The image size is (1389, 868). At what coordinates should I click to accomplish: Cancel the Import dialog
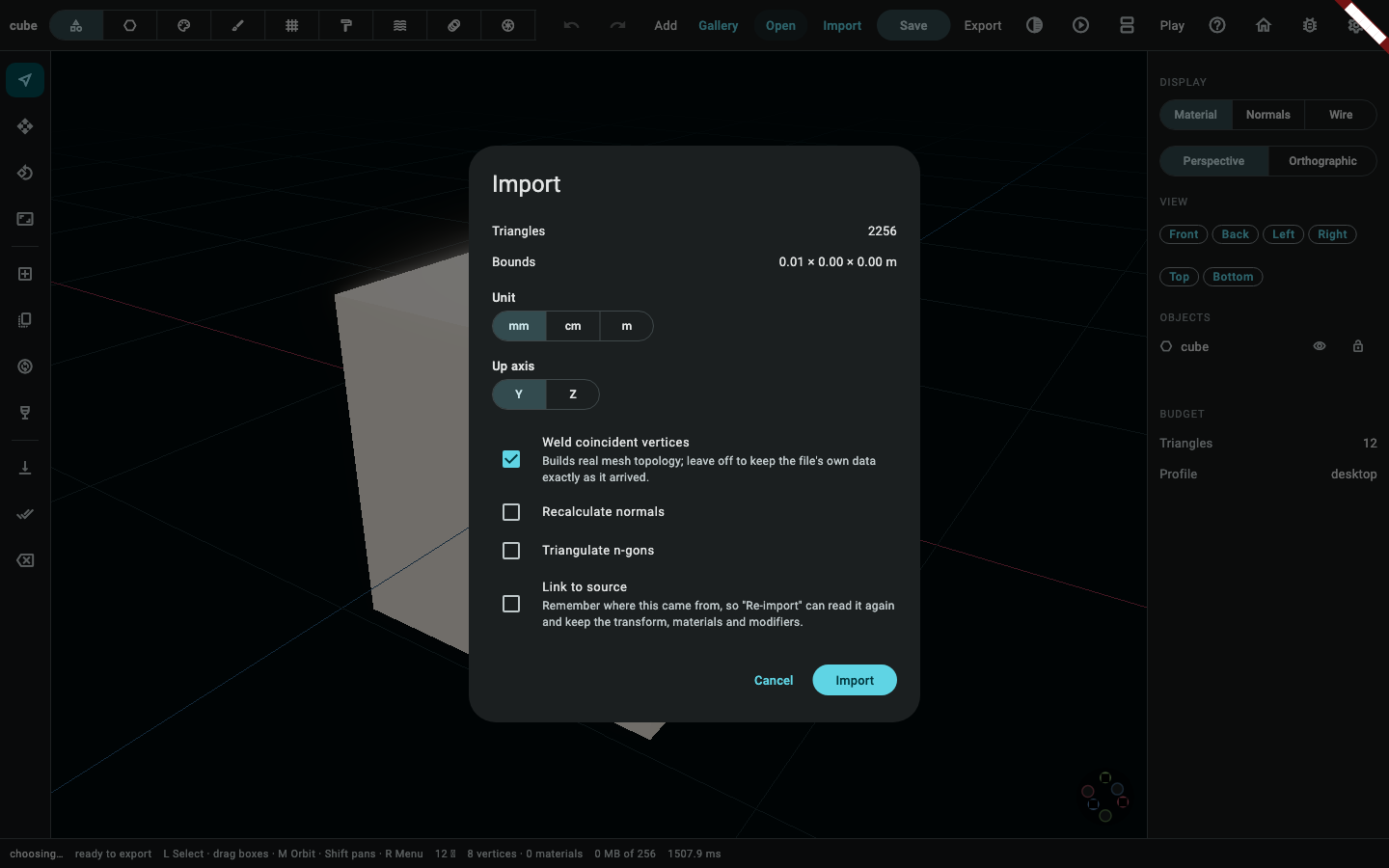(x=774, y=680)
